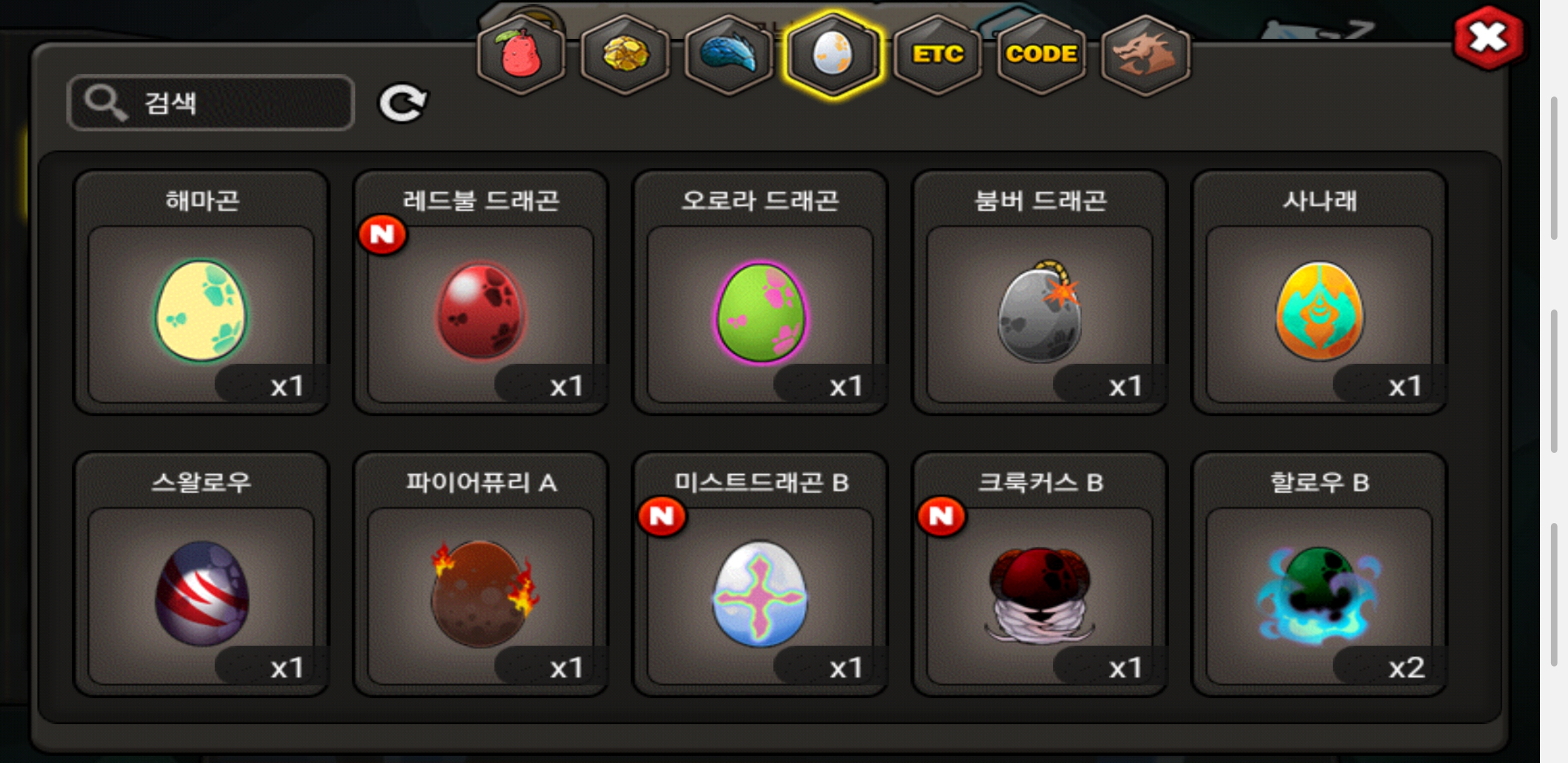This screenshot has height=763, width=1568.
Task: Pick the 파이어퓨리 A flaming egg
Action: point(481,574)
